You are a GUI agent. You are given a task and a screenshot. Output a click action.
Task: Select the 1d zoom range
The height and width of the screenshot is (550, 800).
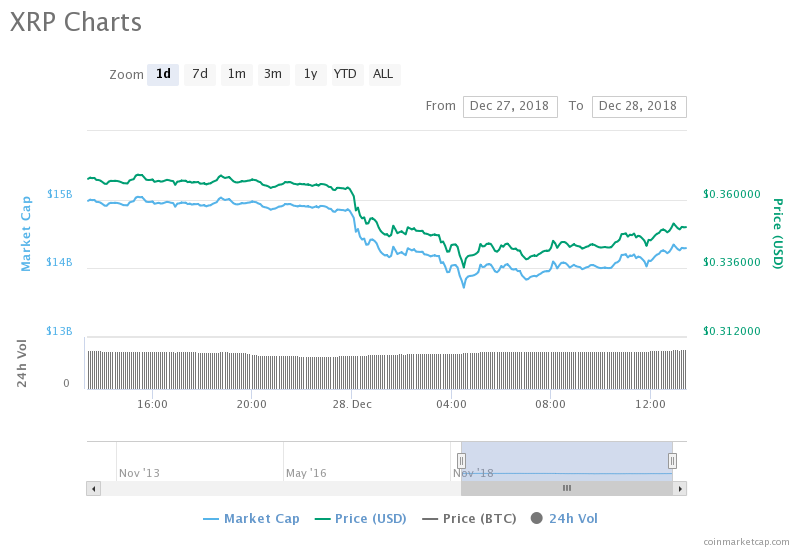[163, 74]
